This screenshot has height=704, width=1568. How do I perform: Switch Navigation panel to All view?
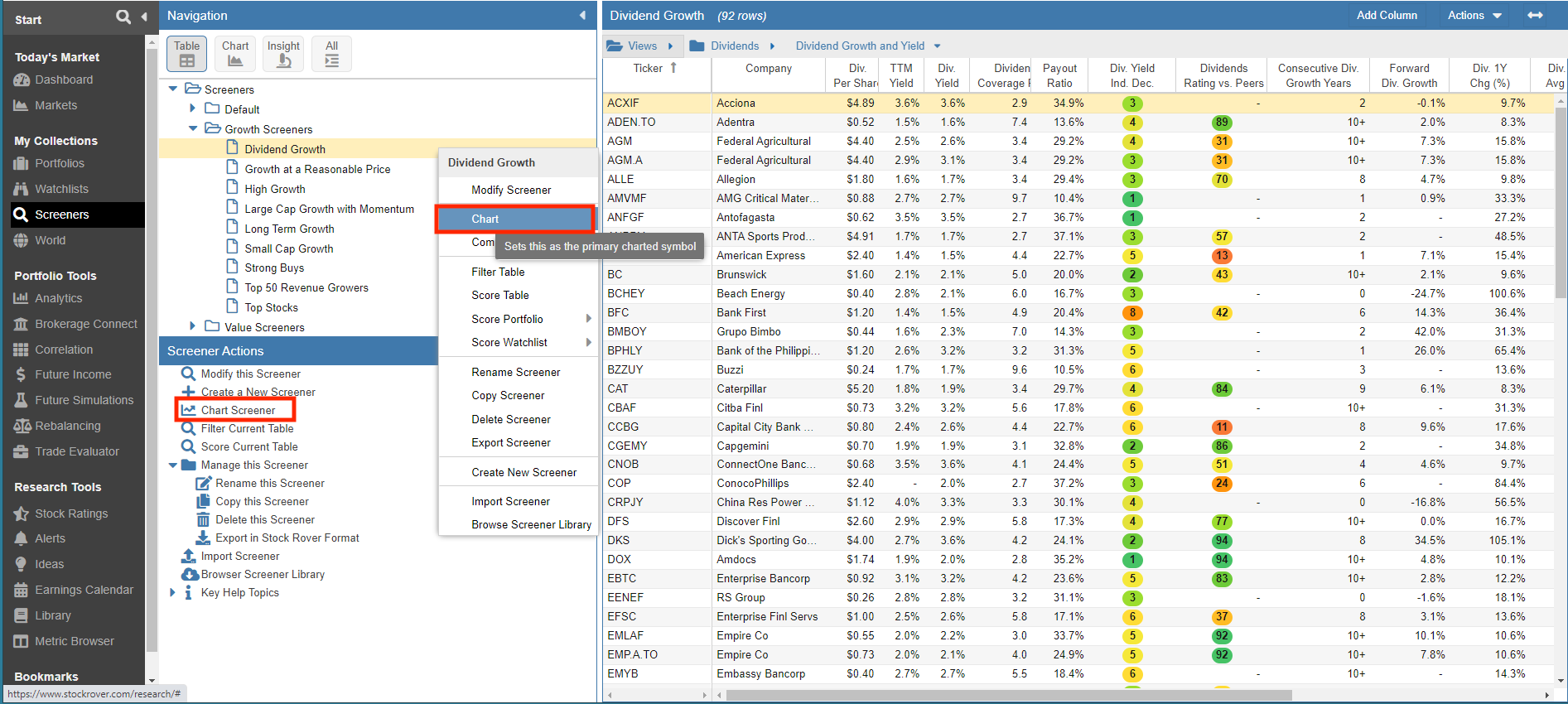tap(331, 53)
